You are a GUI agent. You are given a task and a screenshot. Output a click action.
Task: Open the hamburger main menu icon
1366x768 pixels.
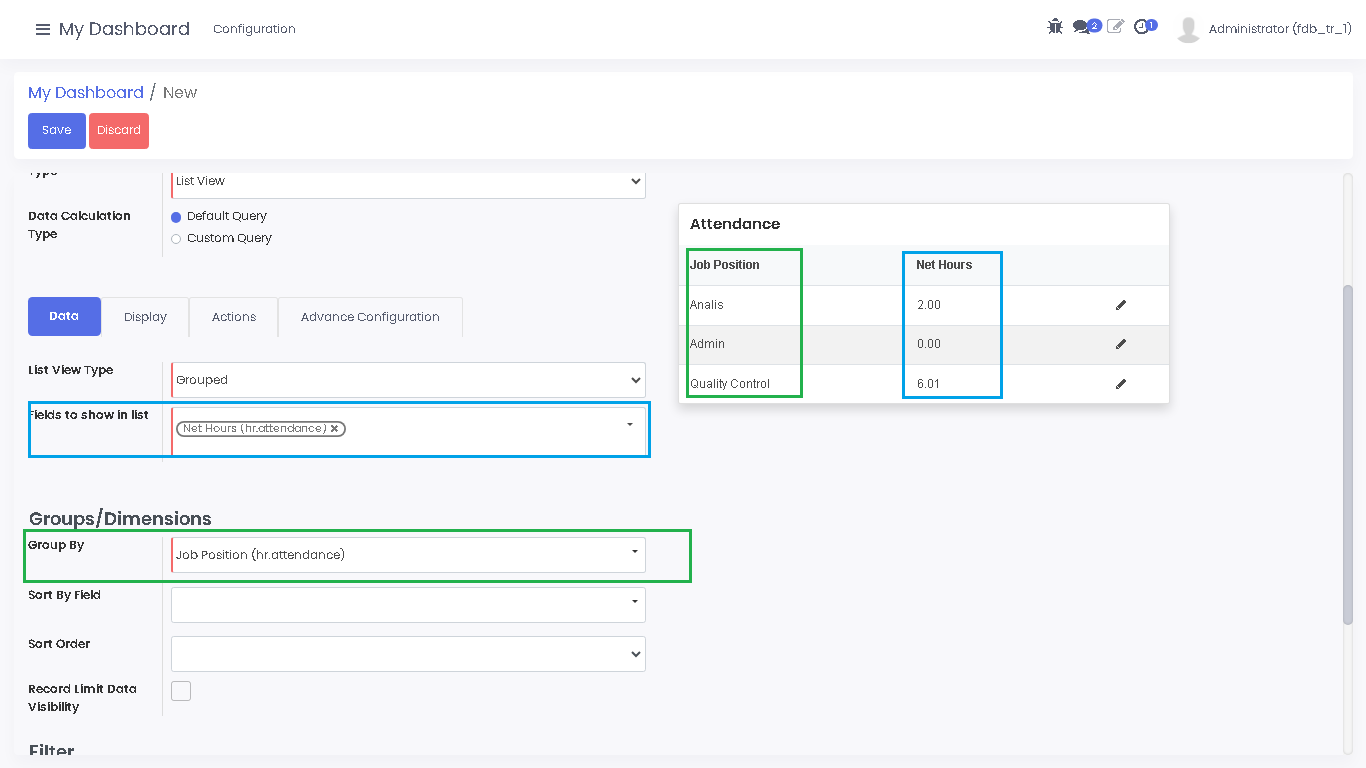tap(42, 29)
